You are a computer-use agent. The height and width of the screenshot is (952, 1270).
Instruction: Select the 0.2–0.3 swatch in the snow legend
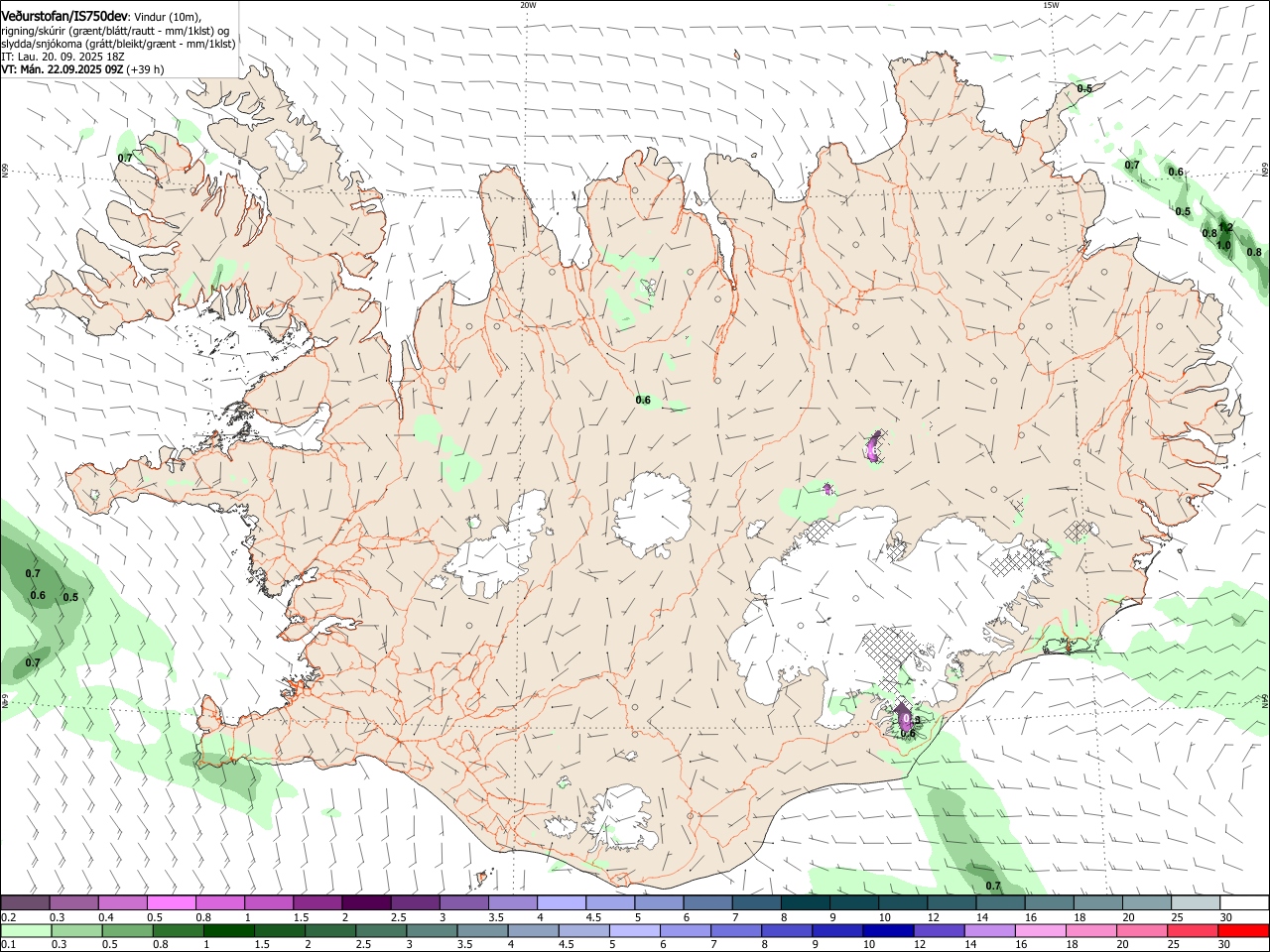25,903
